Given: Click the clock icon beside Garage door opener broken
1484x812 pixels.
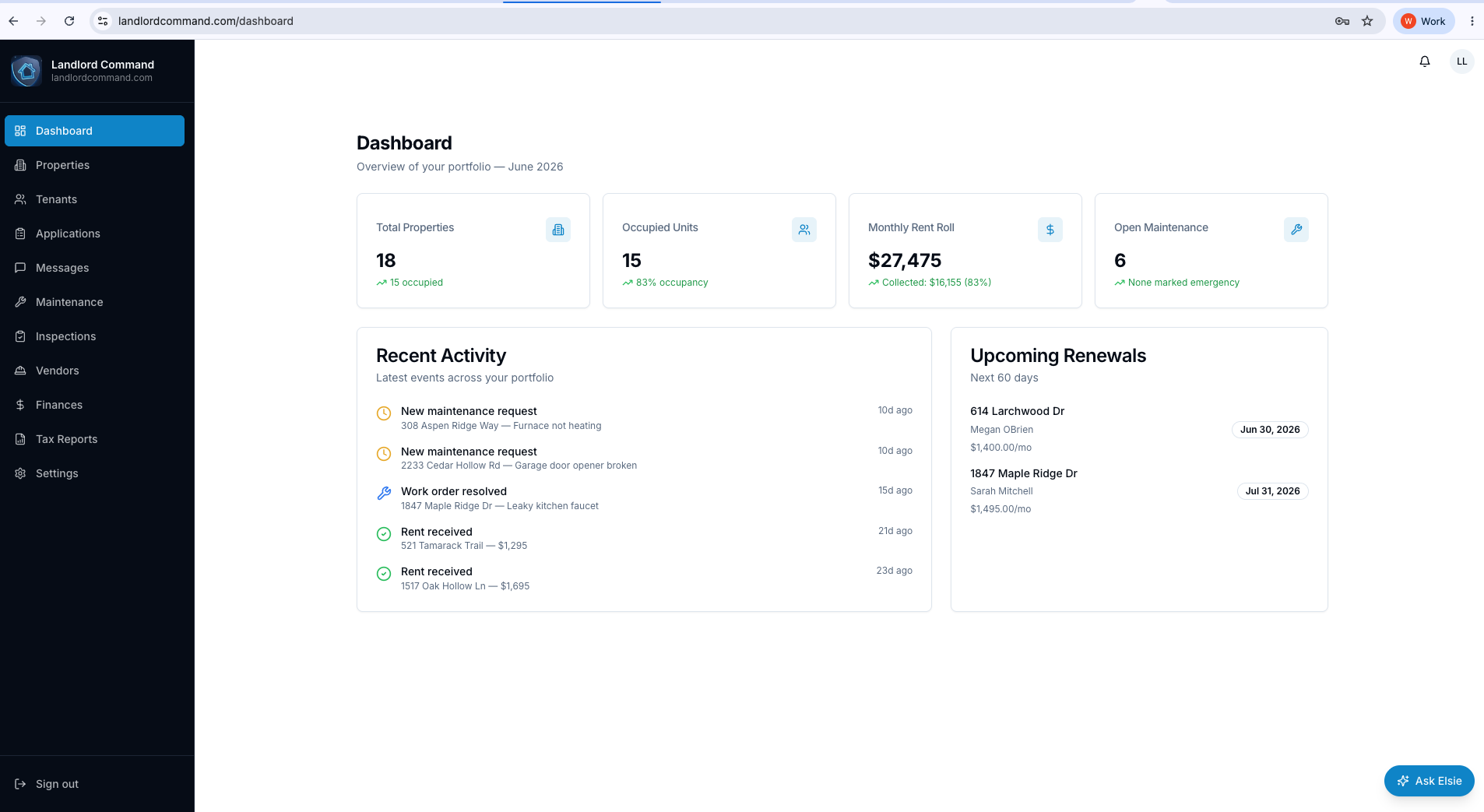Looking at the screenshot, I should [384, 454].
